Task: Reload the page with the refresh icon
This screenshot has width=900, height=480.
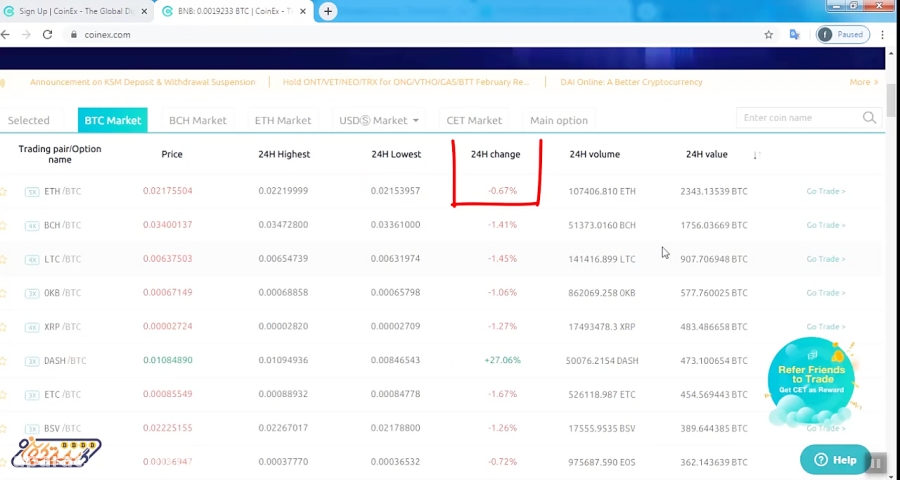Action: click(48, 34)
